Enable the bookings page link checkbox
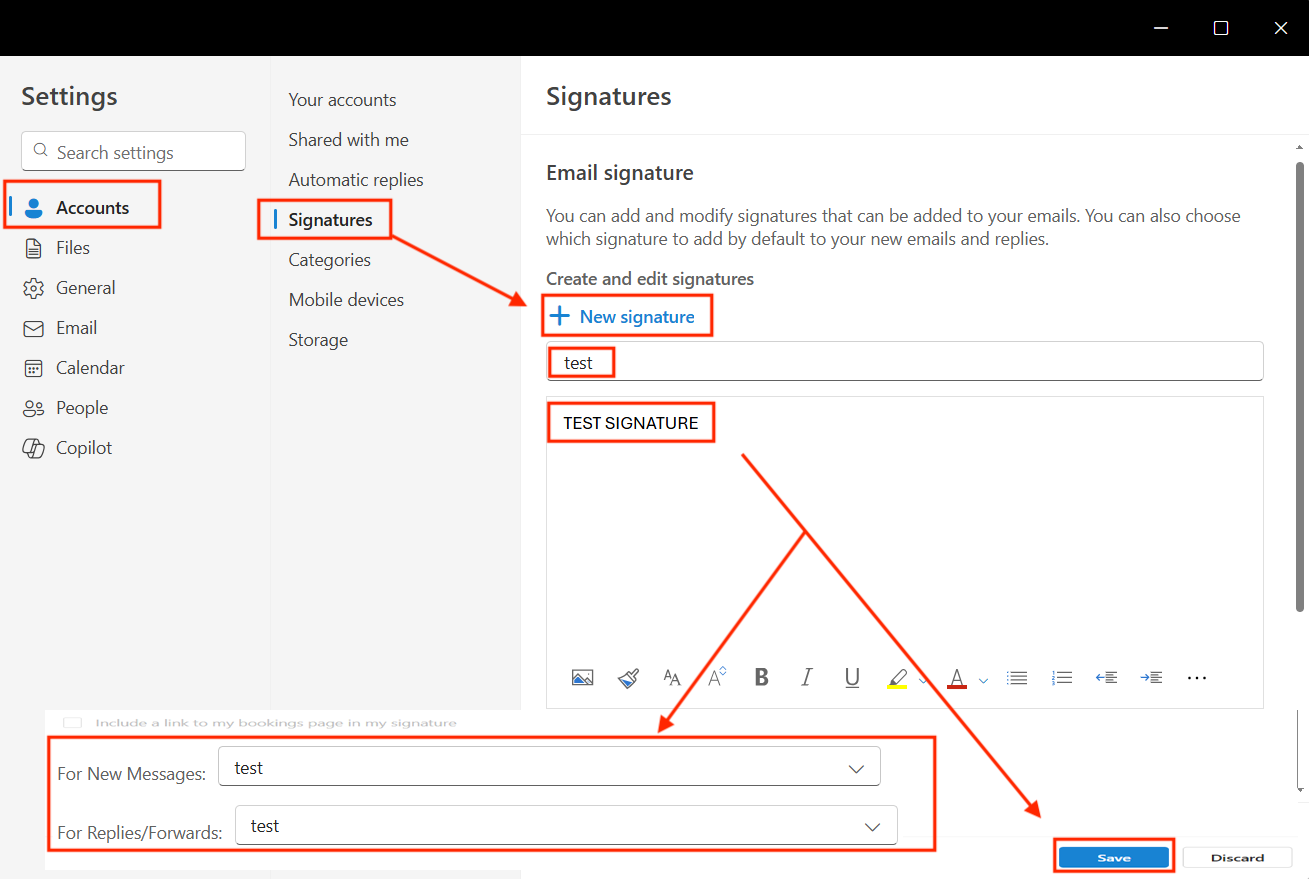This screenshot has width=1309, height=879. [x=71, y=722]
